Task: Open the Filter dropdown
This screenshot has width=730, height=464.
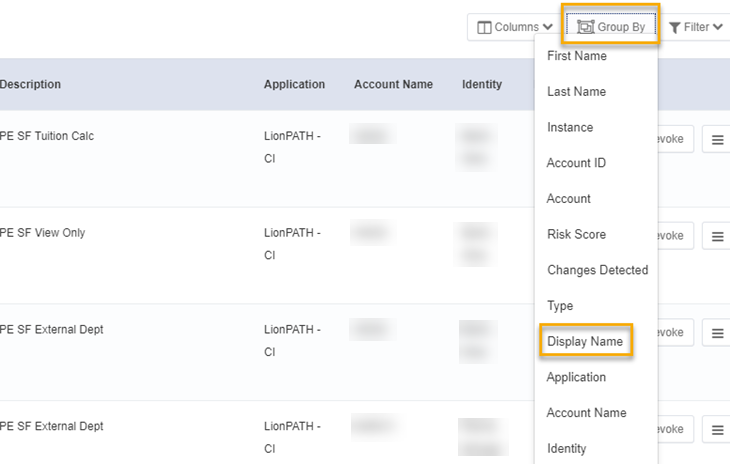Action: 696,27
